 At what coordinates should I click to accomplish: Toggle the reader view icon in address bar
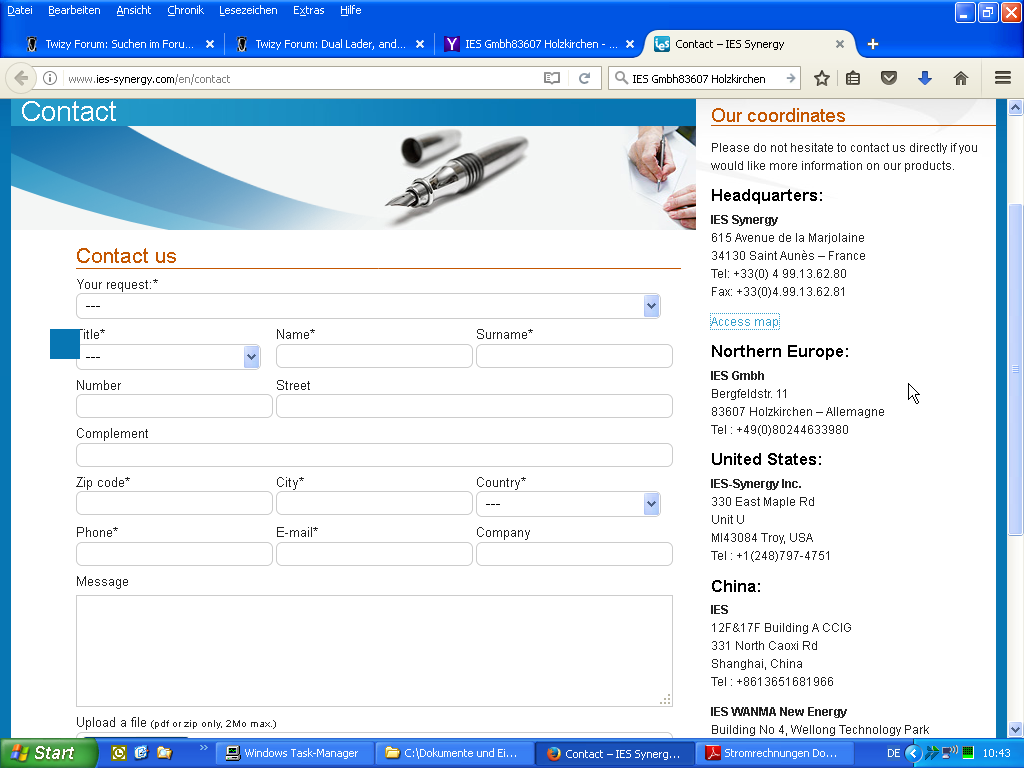[551, 78]
